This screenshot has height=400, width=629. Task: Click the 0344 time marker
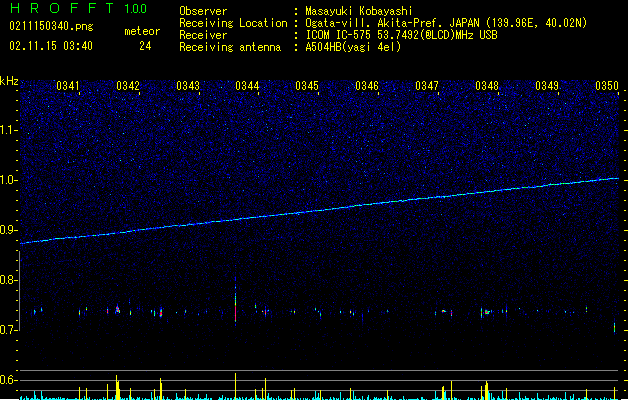pos(247,86)
